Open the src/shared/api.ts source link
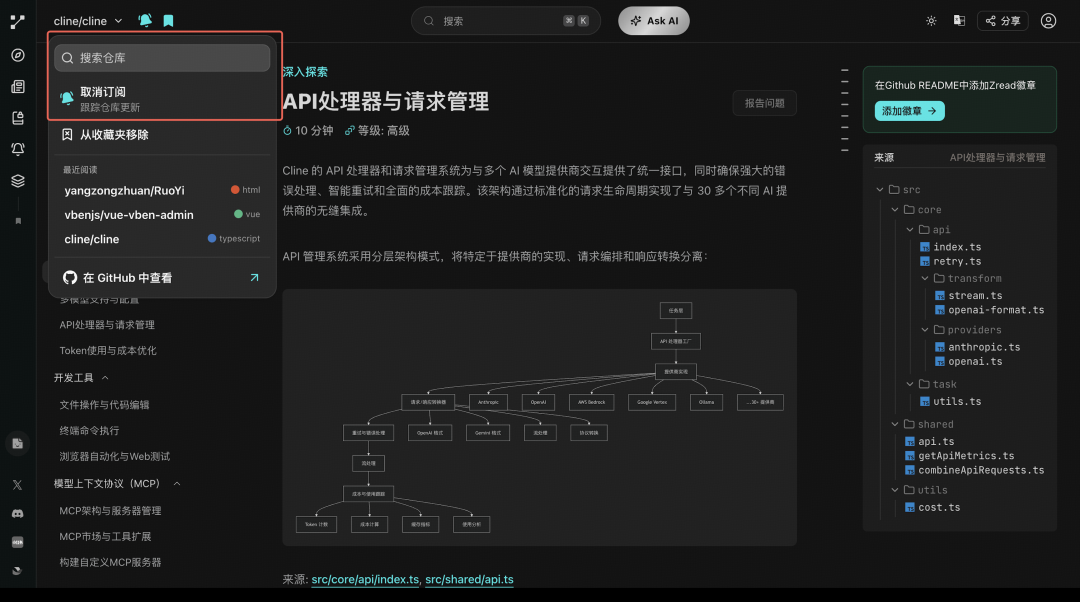1080x602 pixels. point(469,580)
